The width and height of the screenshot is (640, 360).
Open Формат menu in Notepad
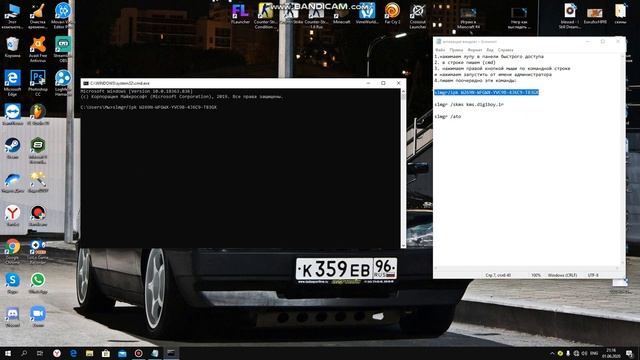474,50
